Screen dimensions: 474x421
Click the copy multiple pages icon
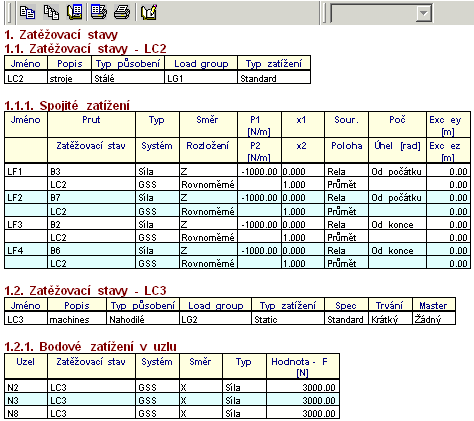tap(51, 13)
